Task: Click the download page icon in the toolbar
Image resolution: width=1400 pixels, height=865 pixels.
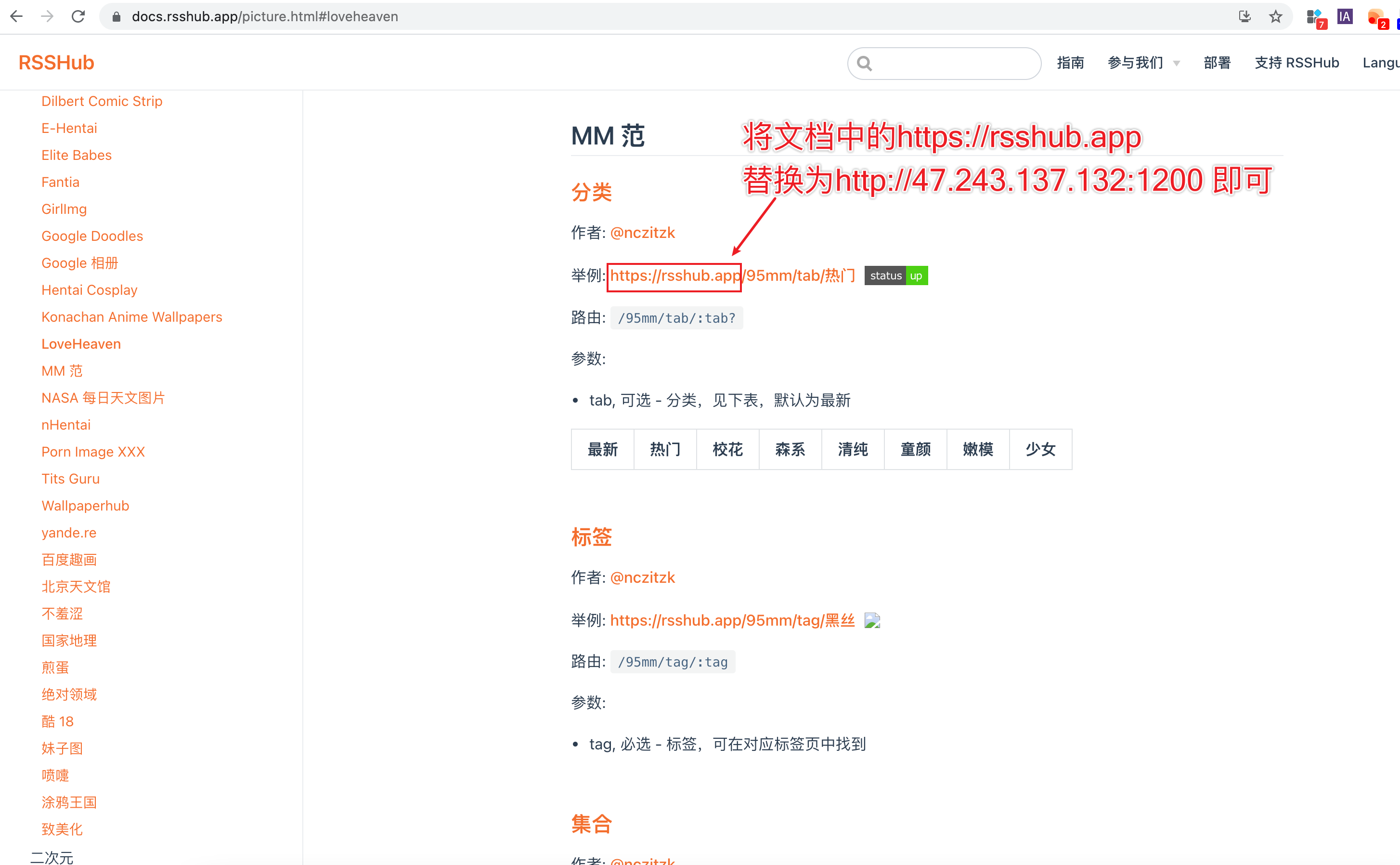Action: [x=1244, y=16]
